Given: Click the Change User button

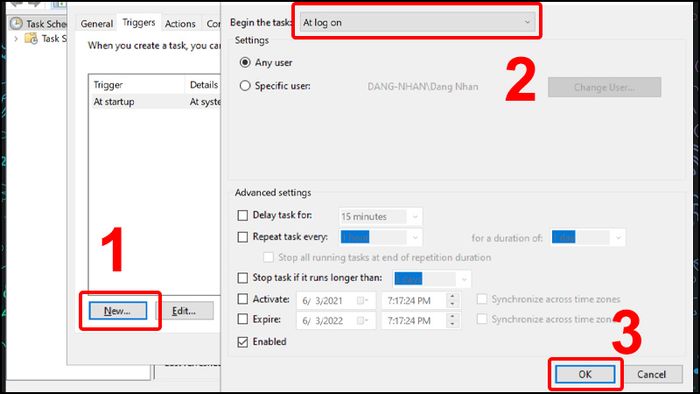Looking at the screenshot, I should (604, 87).
